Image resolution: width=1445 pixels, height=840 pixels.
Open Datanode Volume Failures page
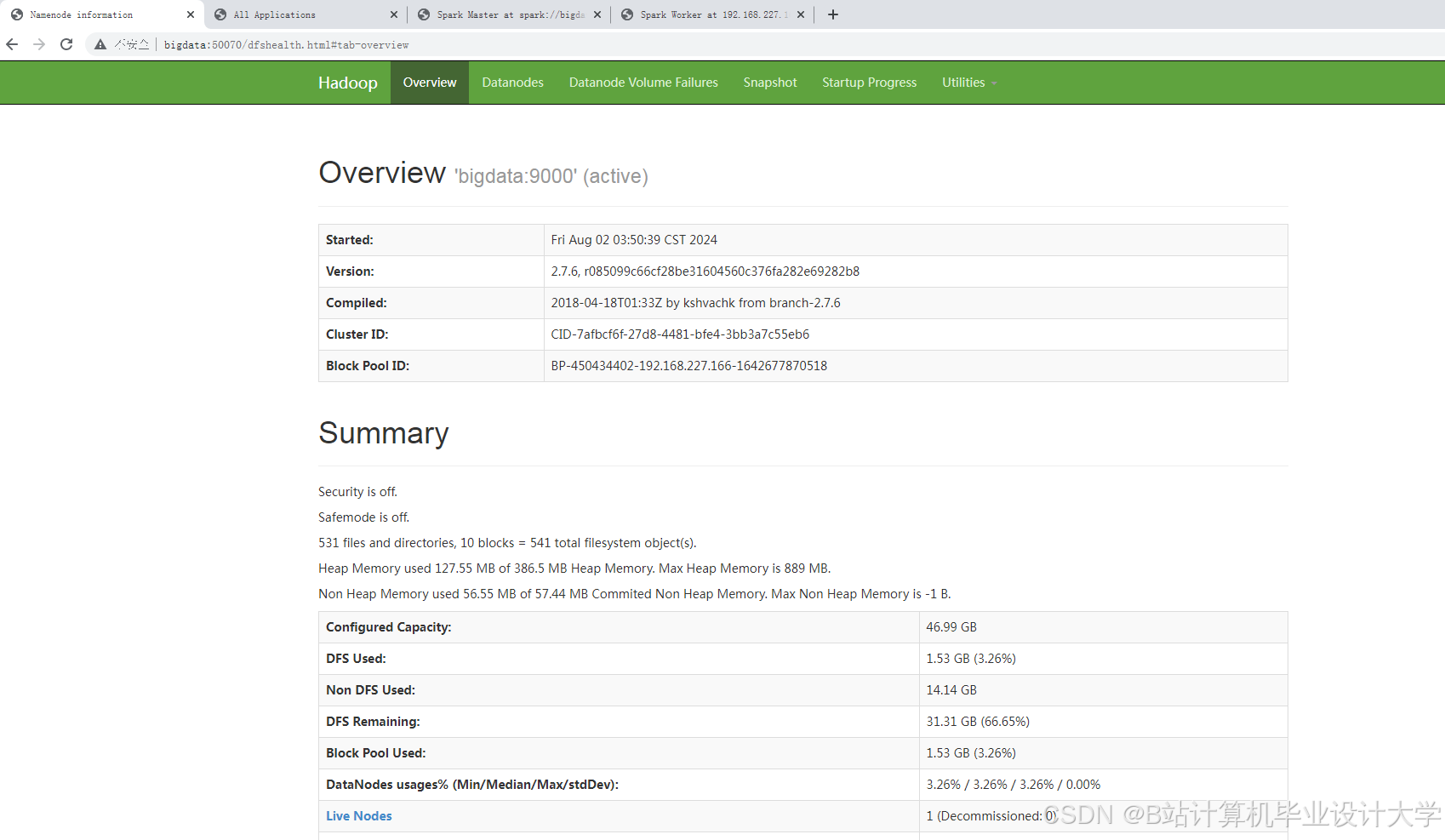[643, 83]
